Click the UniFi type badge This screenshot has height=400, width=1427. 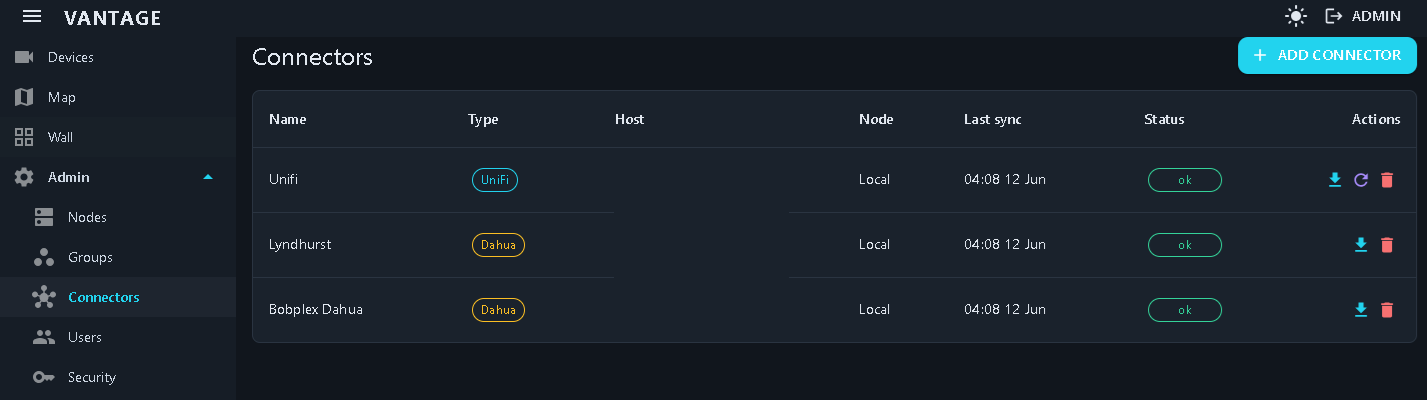(495, 180)
